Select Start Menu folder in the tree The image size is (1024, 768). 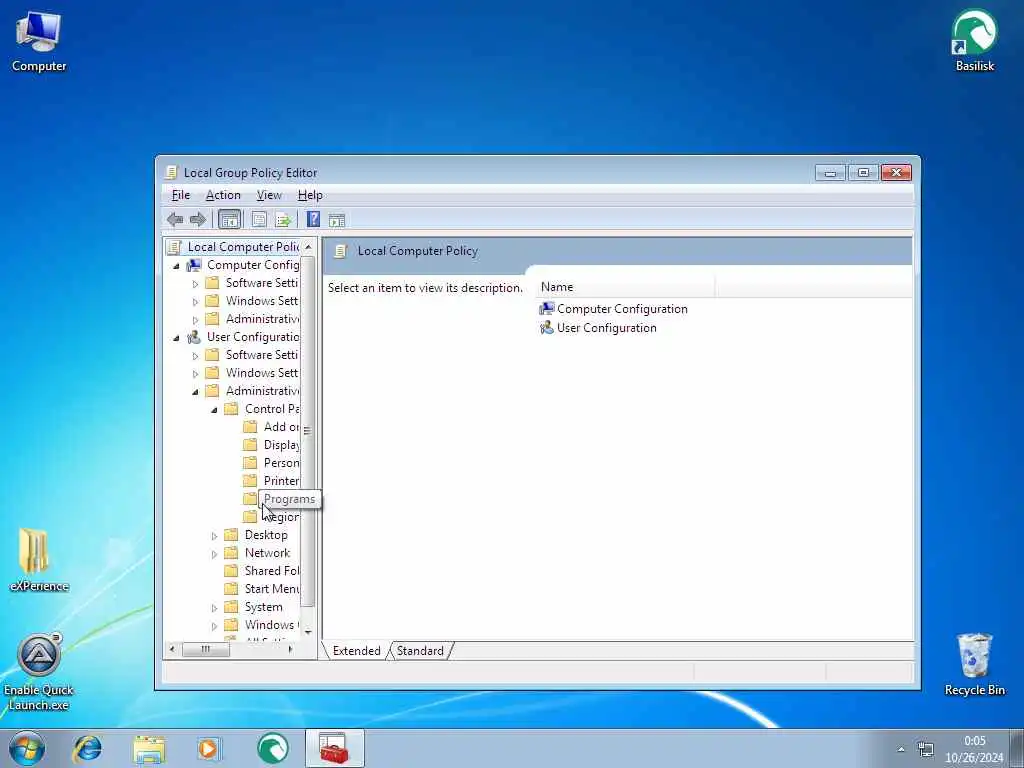click(x=272, y=588)
